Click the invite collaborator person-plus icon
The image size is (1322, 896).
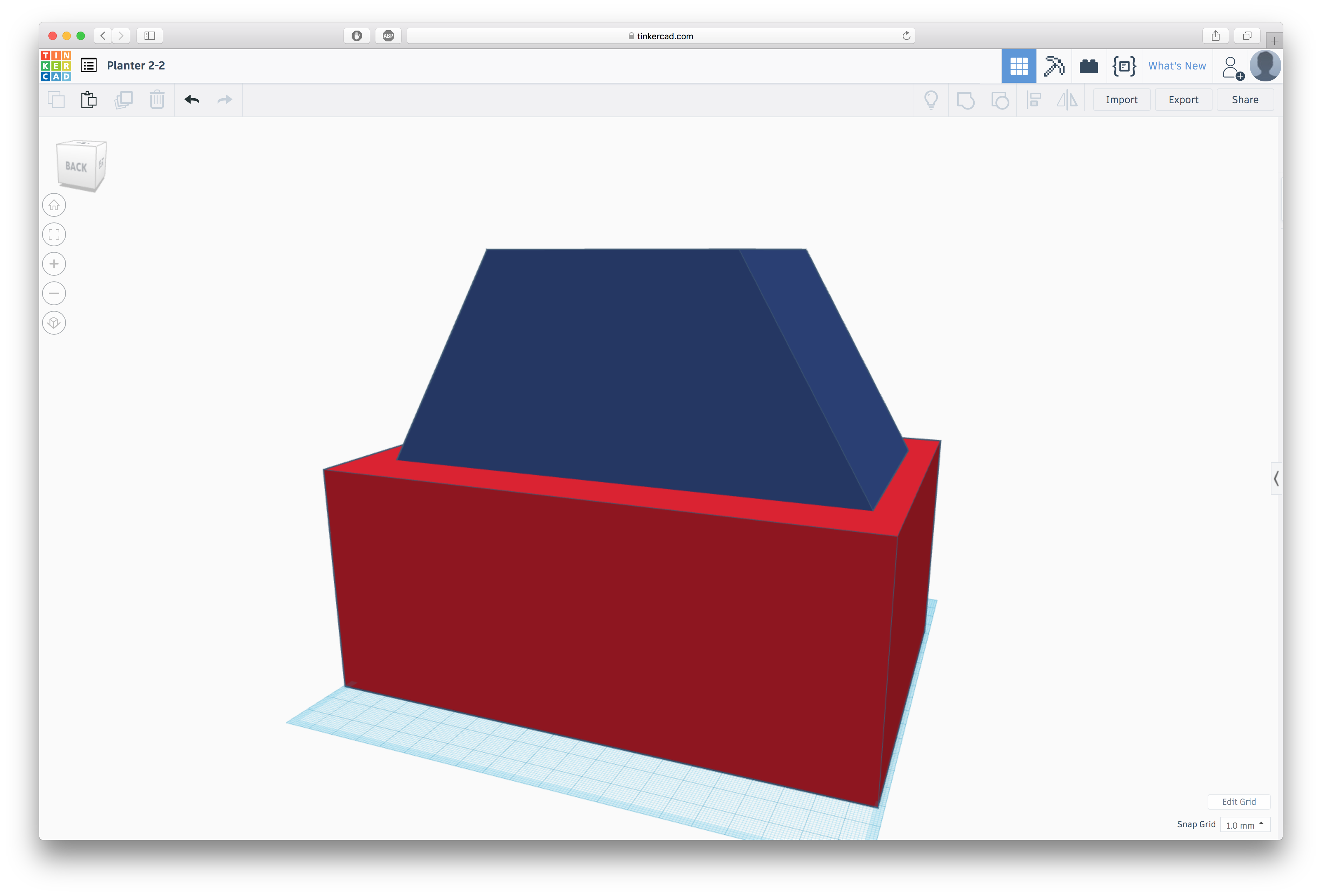tap(1232, 67)
